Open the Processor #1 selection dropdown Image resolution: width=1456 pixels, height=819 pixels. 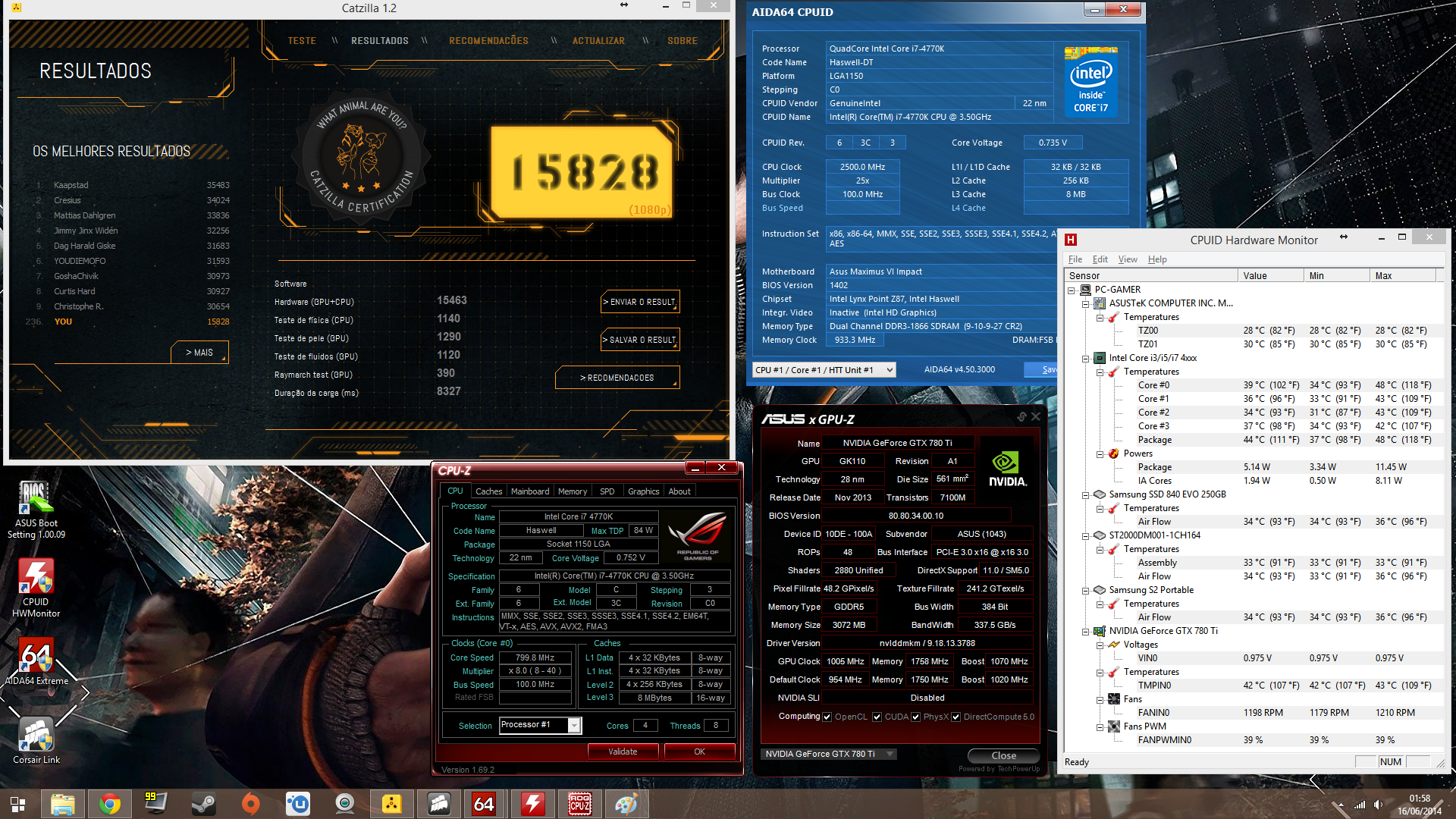tap(540, 726)
